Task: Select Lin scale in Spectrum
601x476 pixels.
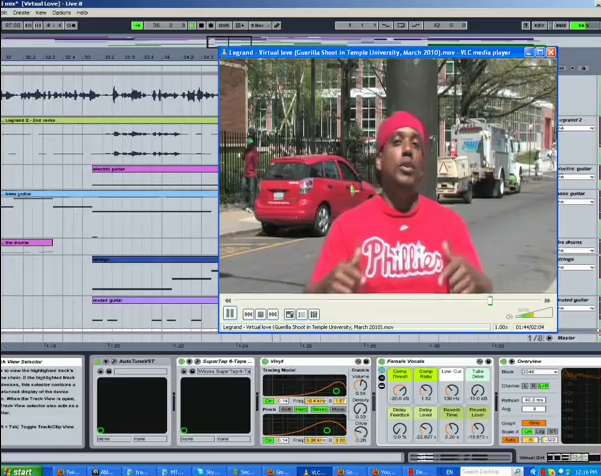Action: tap(528, 431)
